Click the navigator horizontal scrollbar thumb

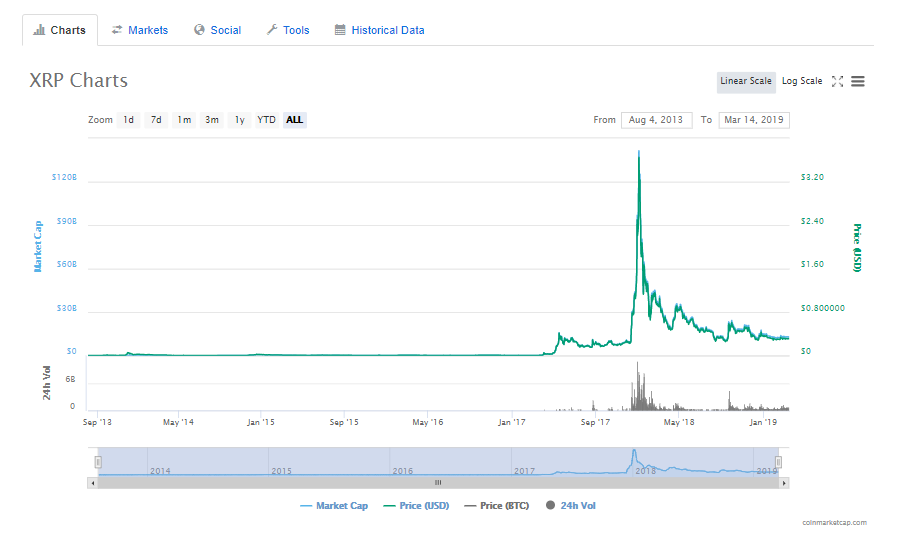click(438, 483)
